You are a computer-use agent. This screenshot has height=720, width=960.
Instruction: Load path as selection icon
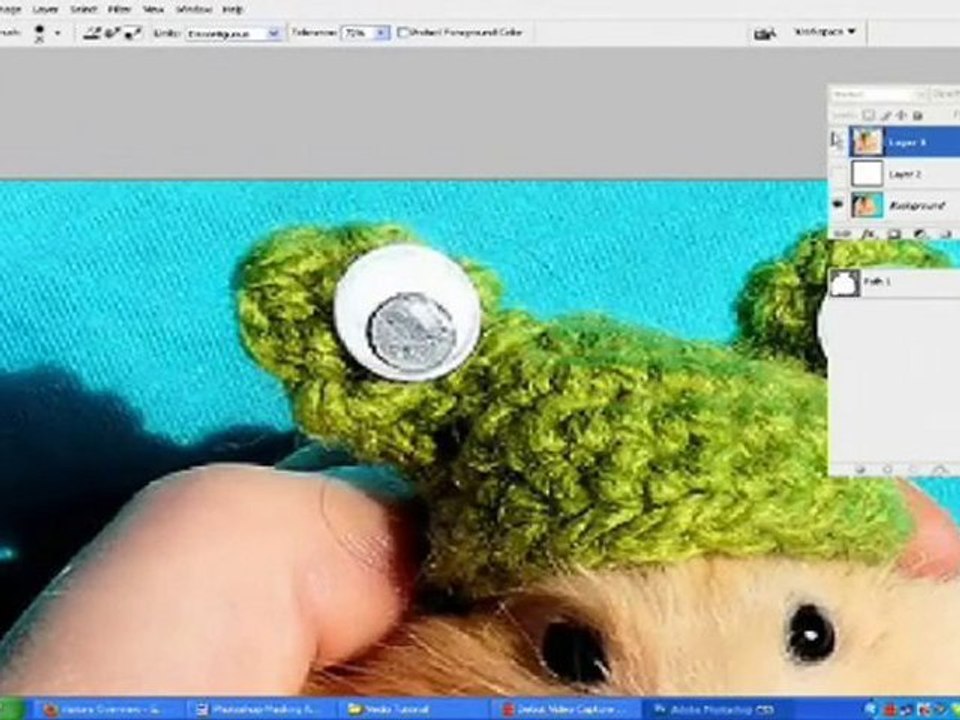coord(913,470)
